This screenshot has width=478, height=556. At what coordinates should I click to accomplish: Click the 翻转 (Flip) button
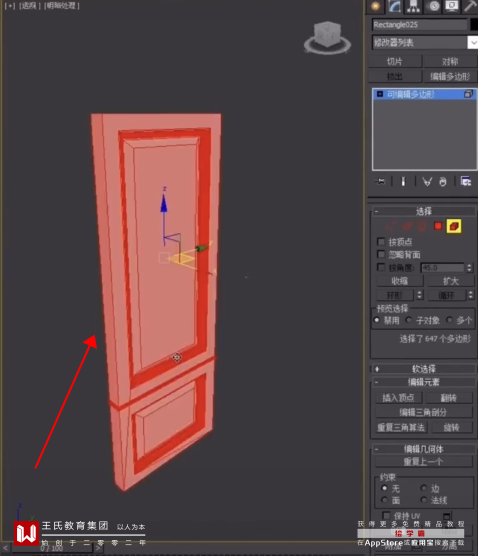pos(449,398)
